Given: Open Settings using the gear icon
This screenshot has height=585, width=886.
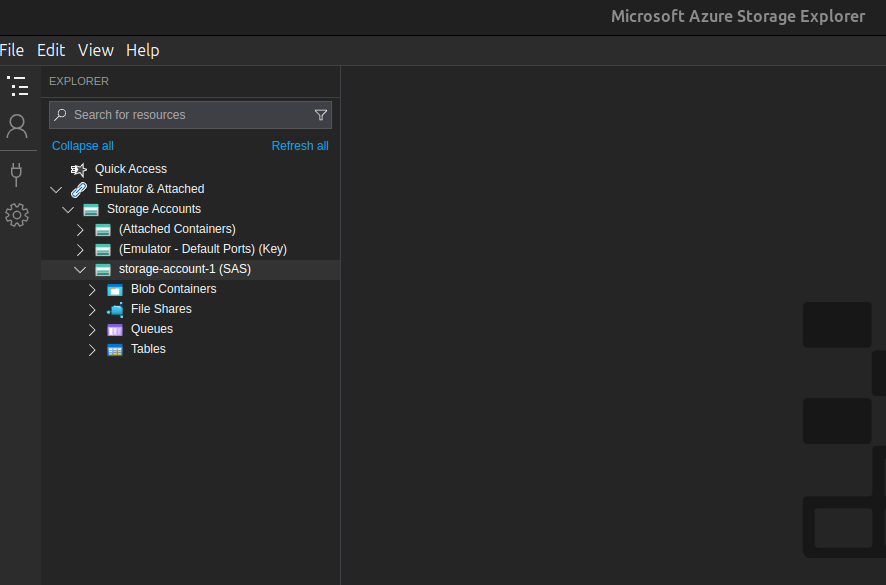Looking at the screenshot, I should tap(17, 214).
